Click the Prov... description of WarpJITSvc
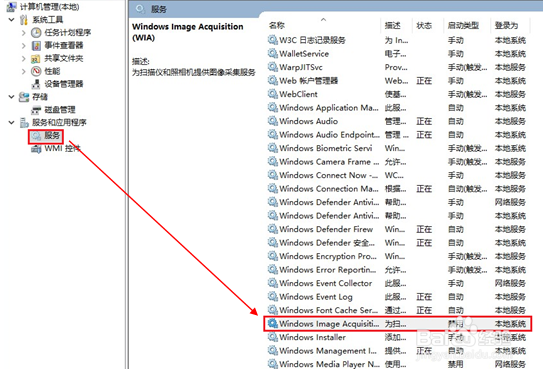 pos(396,67)
